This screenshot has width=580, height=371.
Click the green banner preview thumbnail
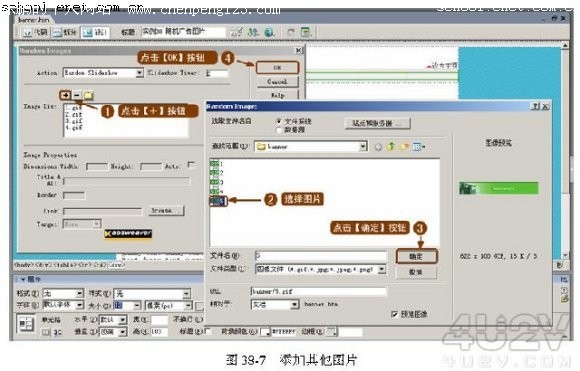click(499, 188)
